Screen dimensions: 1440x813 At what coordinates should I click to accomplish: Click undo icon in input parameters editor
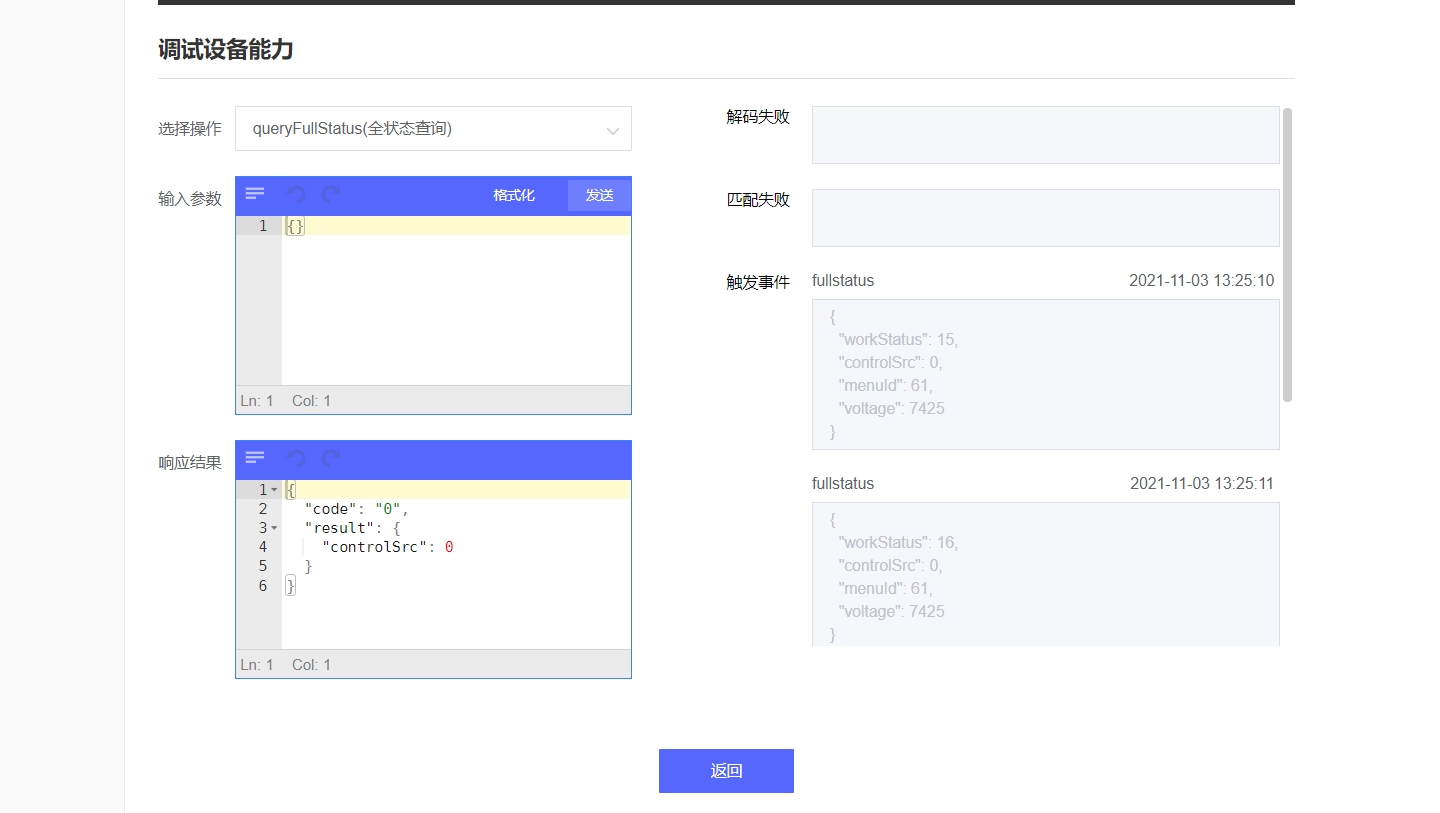pos(296,194)
